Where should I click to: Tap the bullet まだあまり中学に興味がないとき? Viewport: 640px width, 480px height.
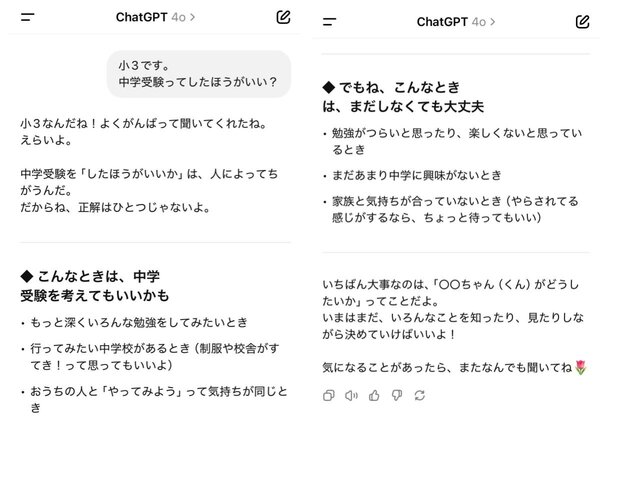(417, 175)
